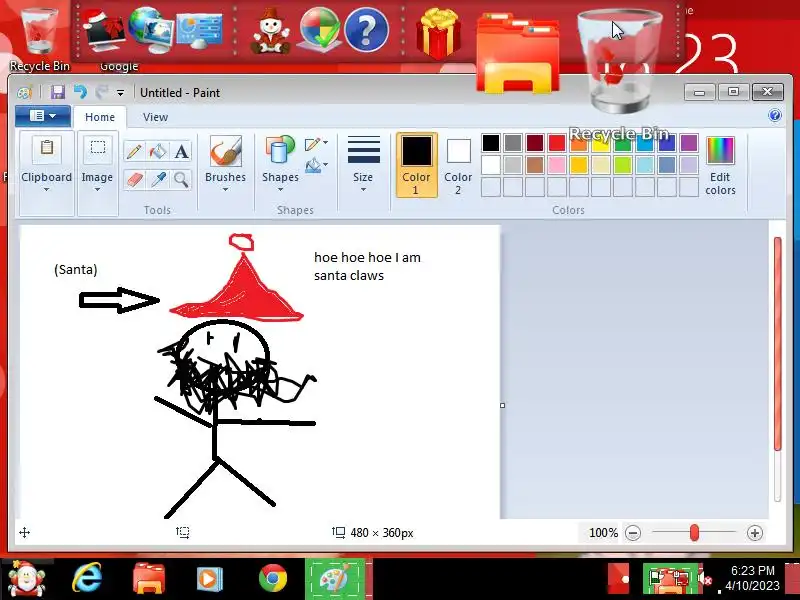800x600 pixels.
Task: Expand the Clipboard group dropdown arrow
Action: (46, 190)
